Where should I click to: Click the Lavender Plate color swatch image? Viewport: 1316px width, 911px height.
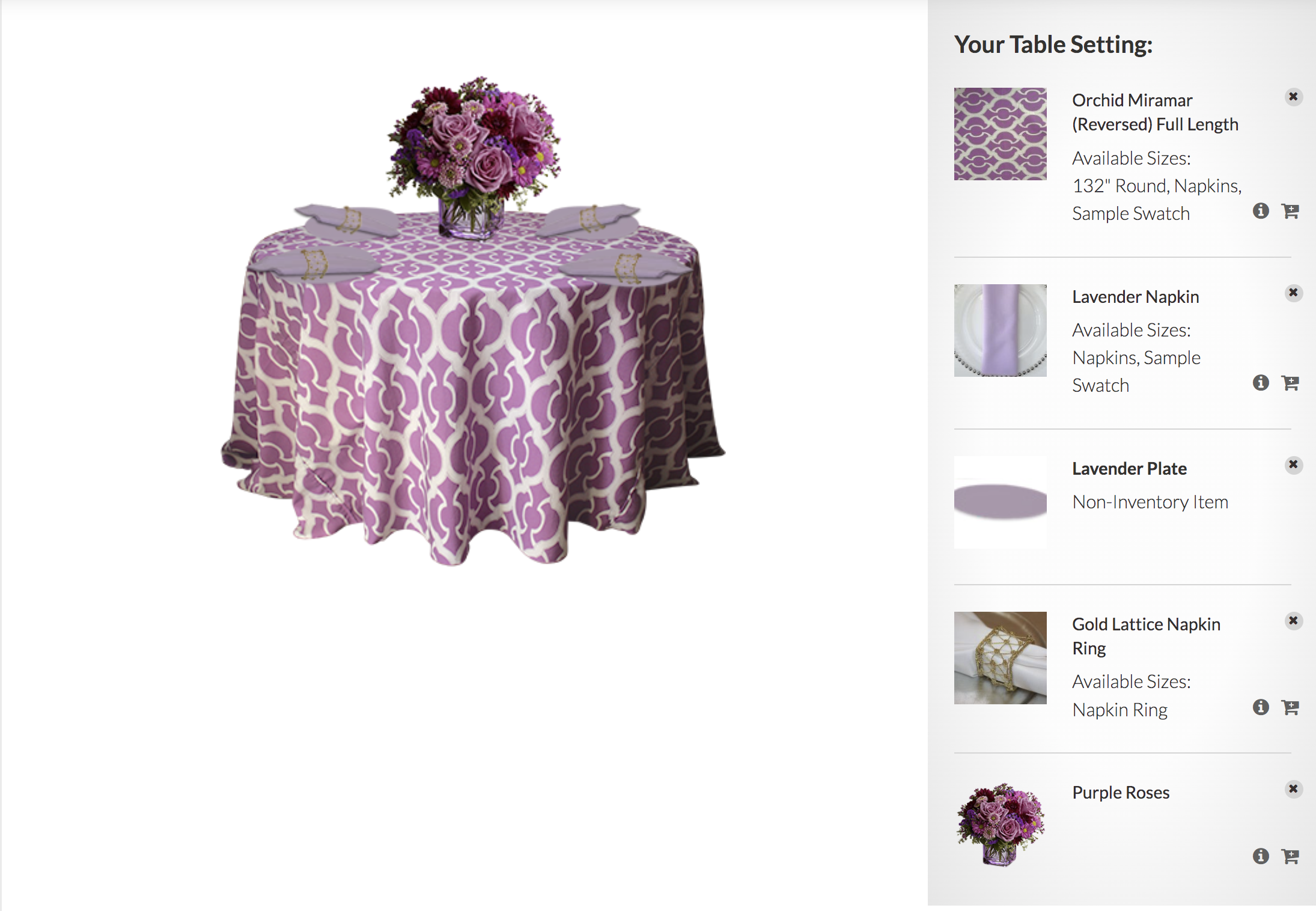tap(1000, 502)
